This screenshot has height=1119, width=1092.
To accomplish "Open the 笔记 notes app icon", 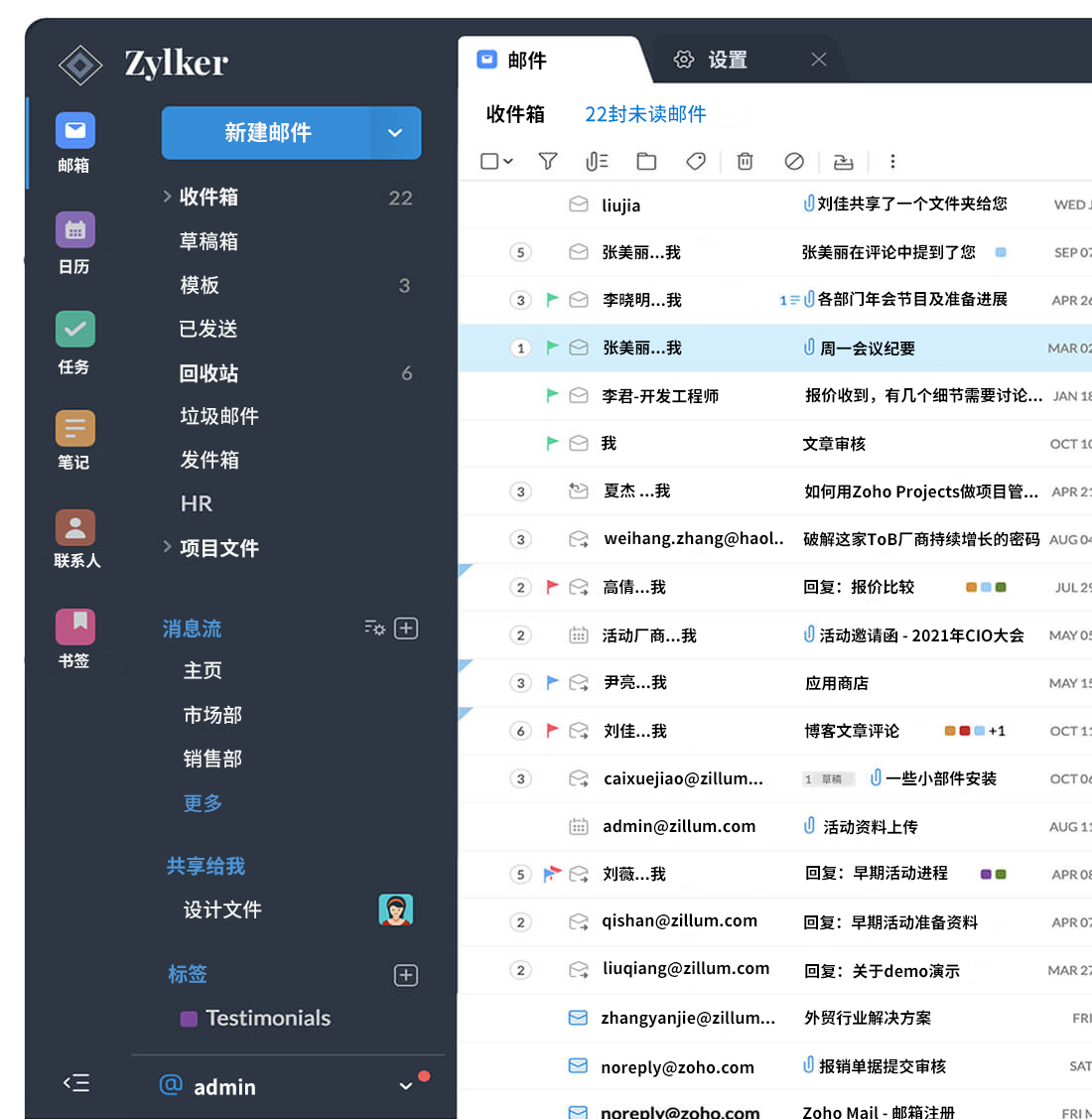I will [74, 429].
